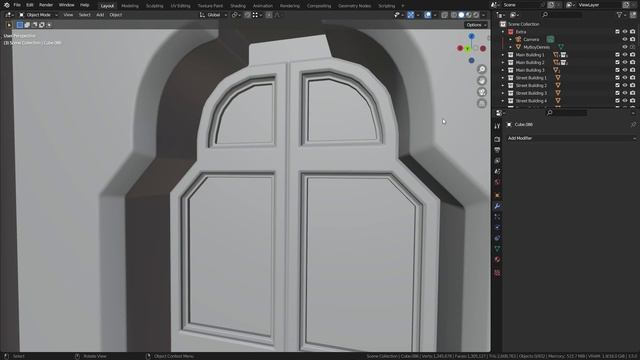The width and height of the screenshot is (640, 360).
Task: Switch to the Scripting workspace tab
Action: click(x=387, y=6)
